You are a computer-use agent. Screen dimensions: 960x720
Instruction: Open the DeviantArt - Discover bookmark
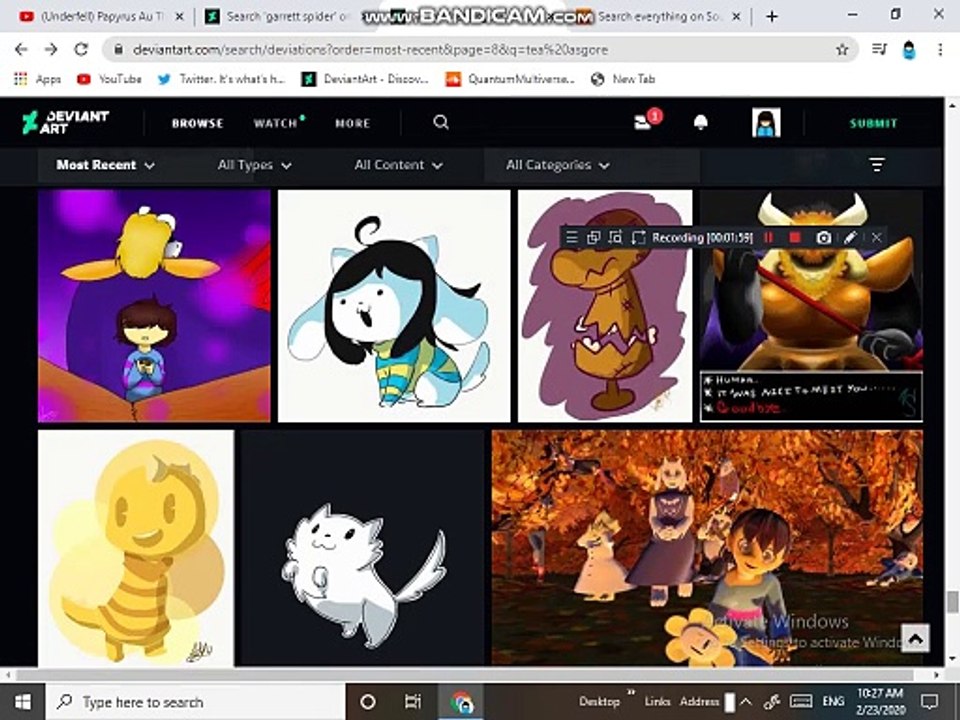tap(365, 79)
